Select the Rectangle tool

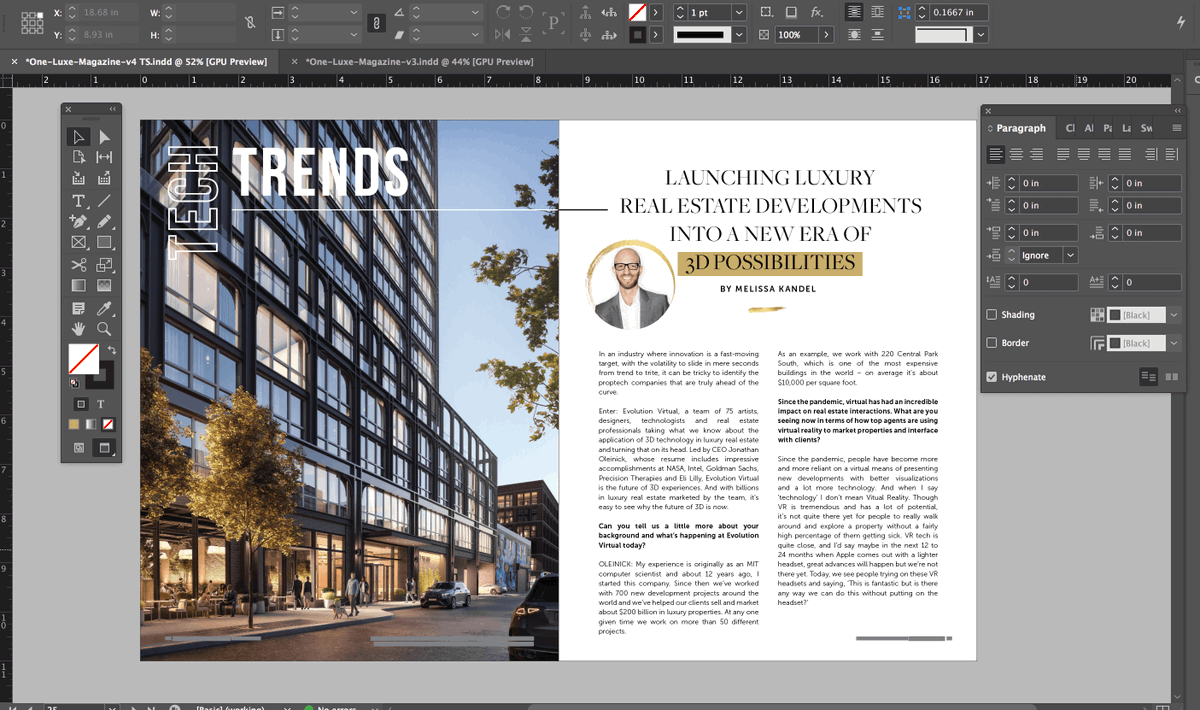[104, 242]
